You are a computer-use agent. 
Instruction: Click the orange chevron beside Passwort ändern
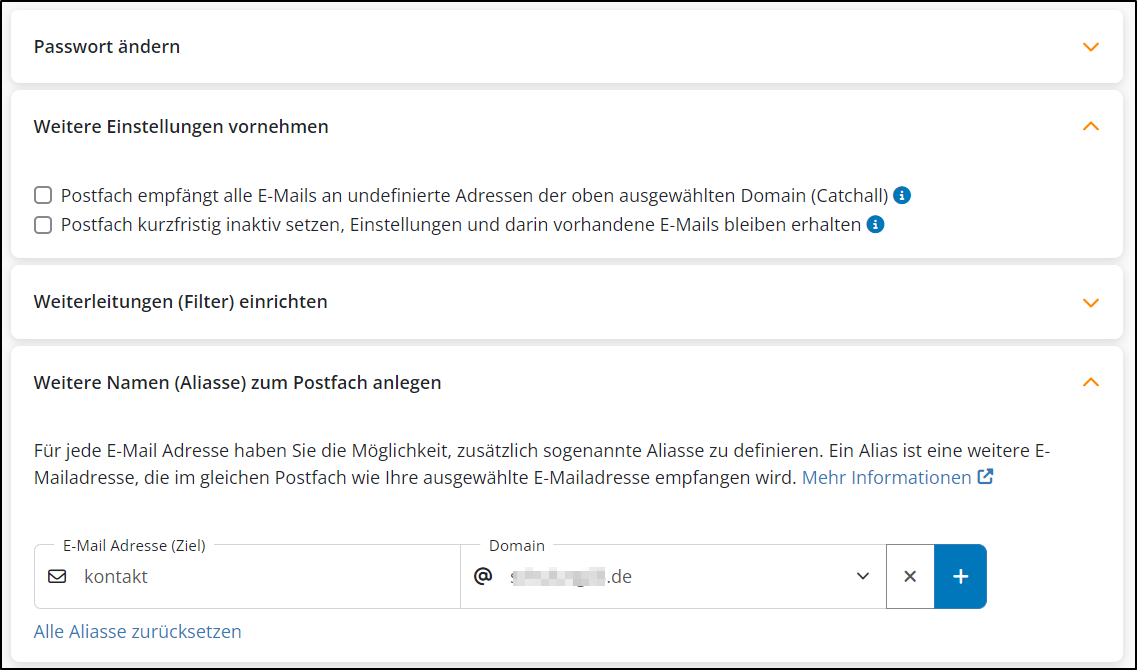[x=1090, y=46]
